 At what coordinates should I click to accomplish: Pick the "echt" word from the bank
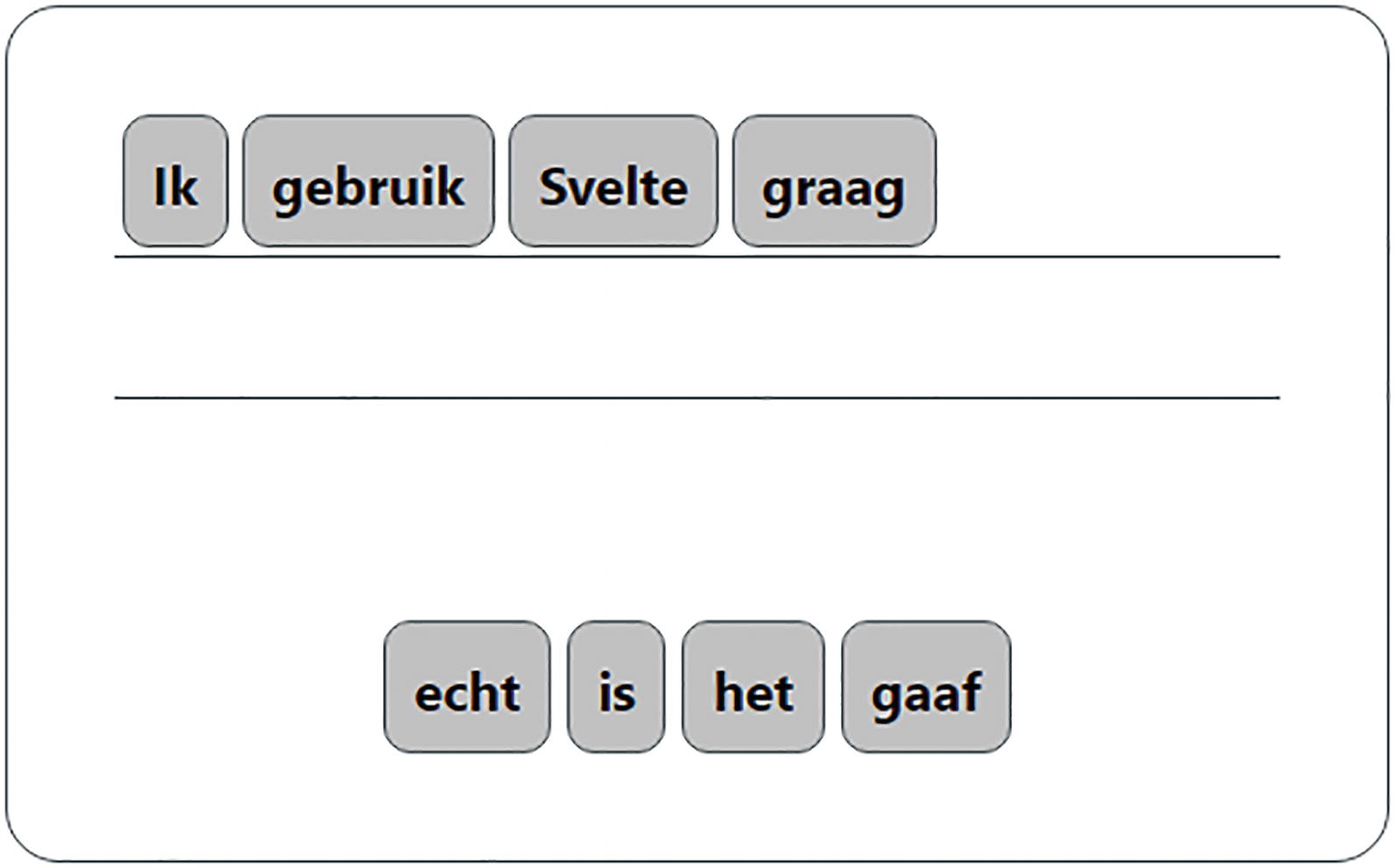pyautogui.click(x=467, y=688)
